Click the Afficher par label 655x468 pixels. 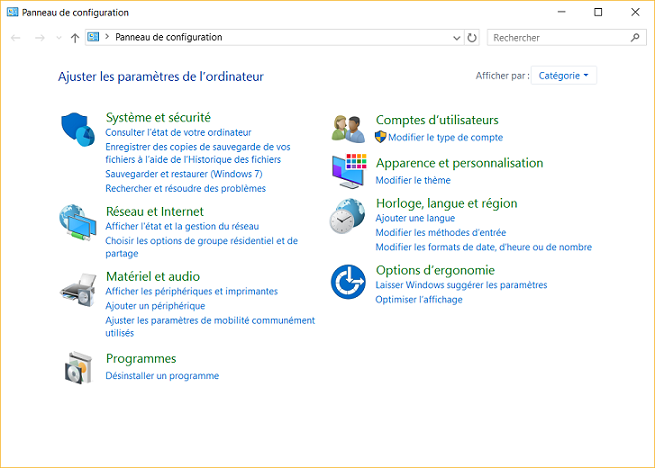(x=503, y=76)
